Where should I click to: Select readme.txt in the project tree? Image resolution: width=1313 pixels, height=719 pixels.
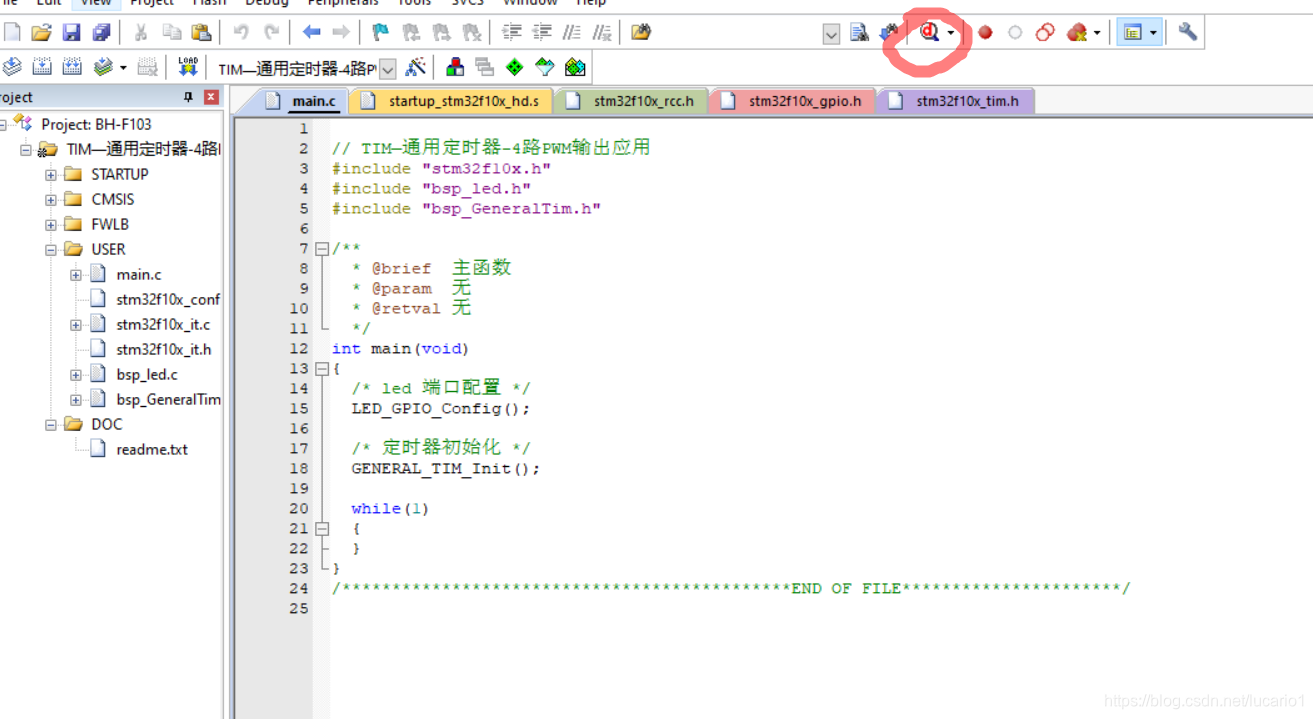[x=151, y=449]
